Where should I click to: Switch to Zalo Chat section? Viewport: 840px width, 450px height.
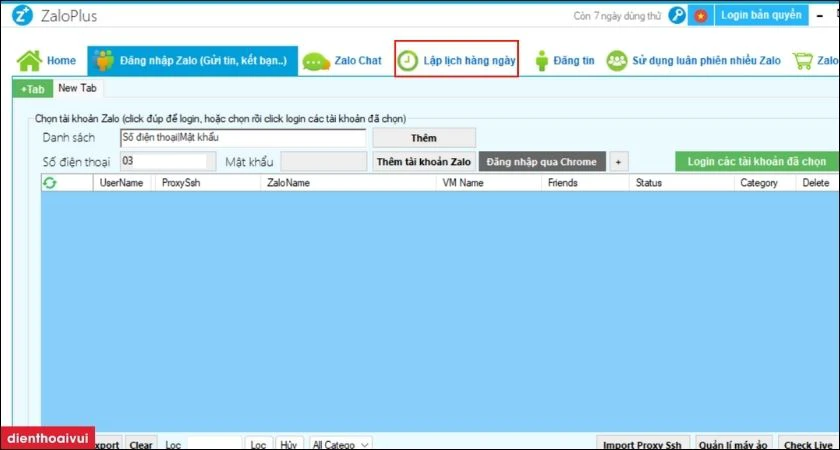[x=342, y=61]
